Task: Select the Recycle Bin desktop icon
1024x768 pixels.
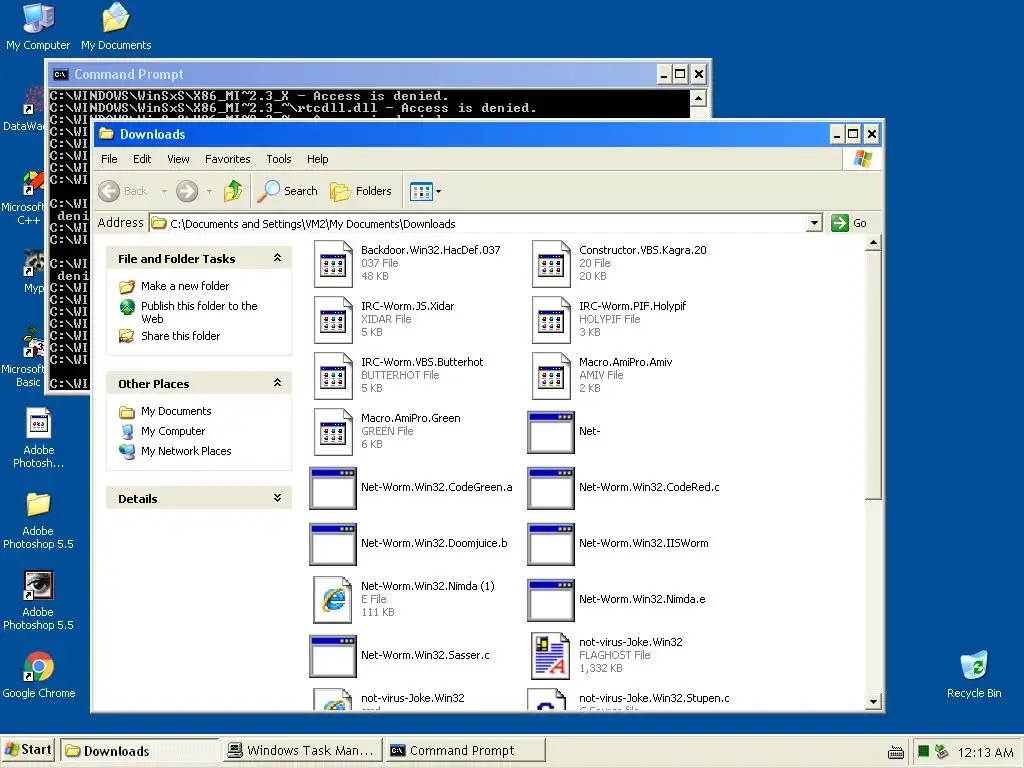Action: tap(974, 675)
